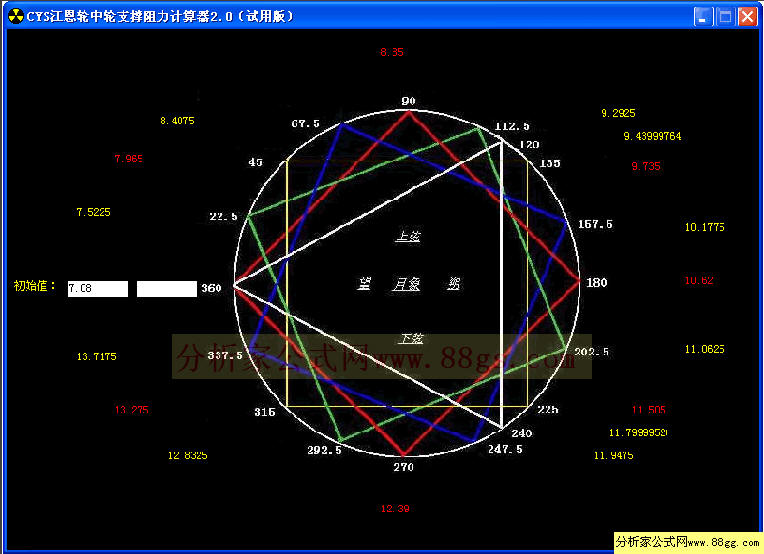Click the yellow value 9.2925
This screenshot has width=764, height=554.
tap(618, 113)
